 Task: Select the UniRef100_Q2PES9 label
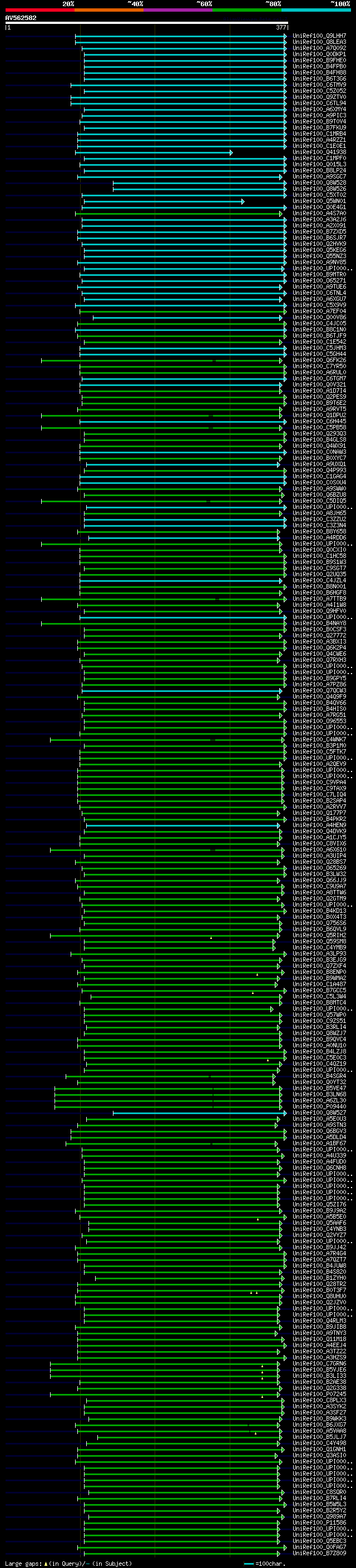(319, 397)
